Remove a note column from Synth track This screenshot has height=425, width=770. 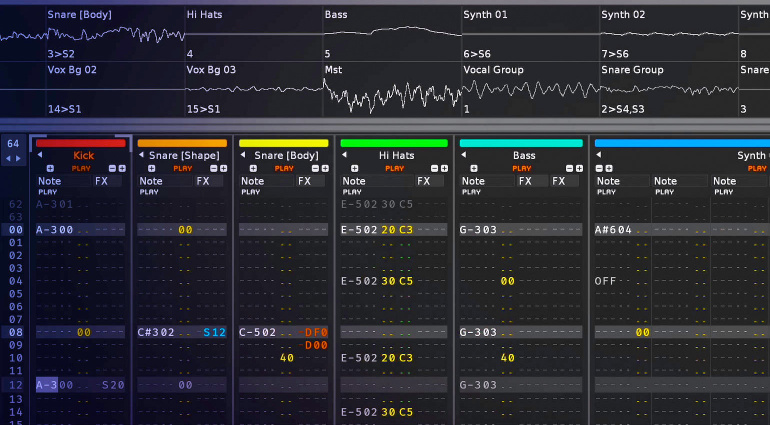pos(600,168)
